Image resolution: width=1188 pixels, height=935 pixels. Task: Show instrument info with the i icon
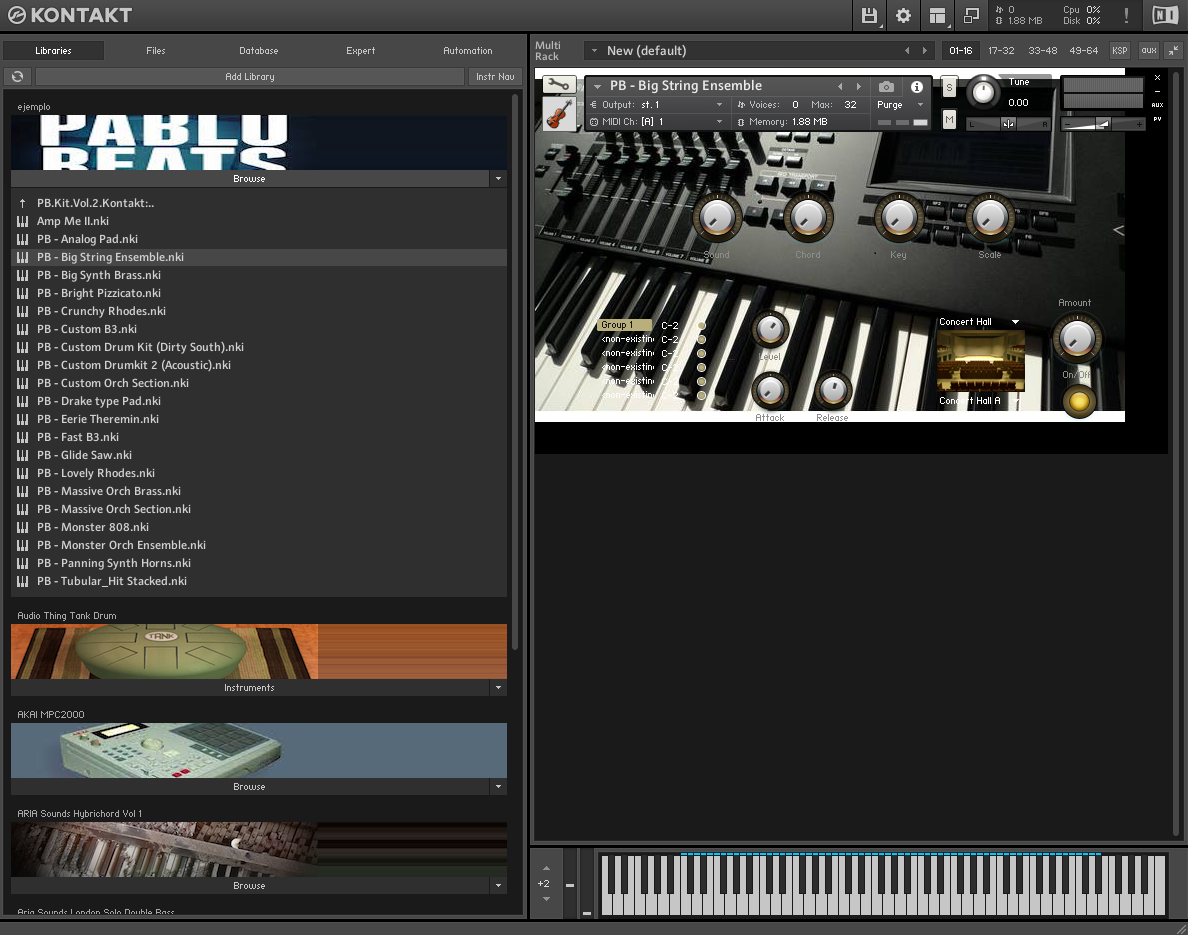[917, 86]
